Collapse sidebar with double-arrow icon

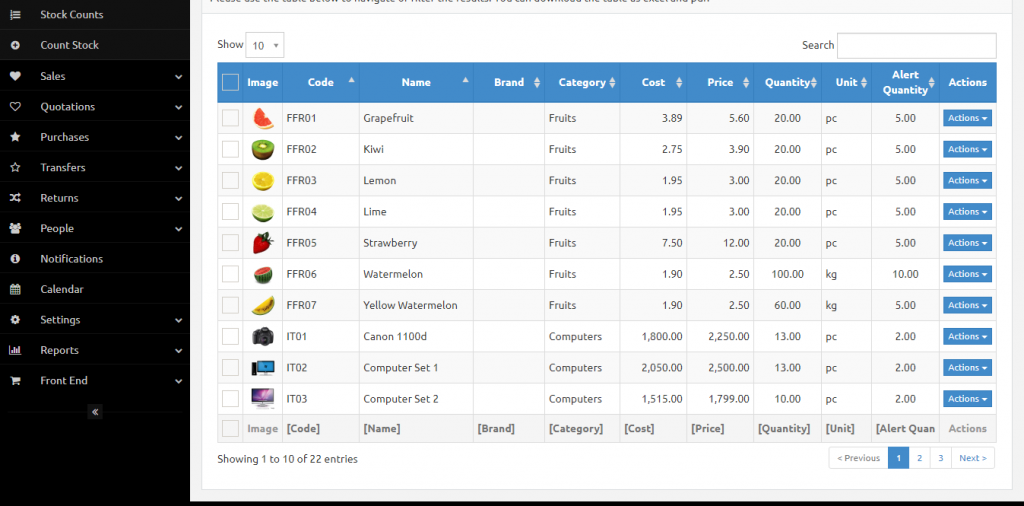(x=95, y=412)
